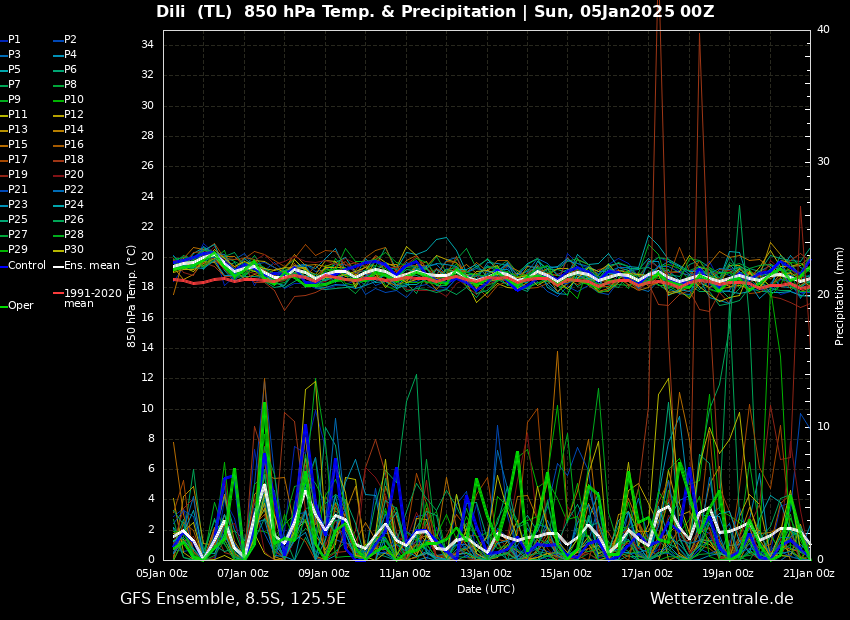Click the Control legend entry
Screen dimensions: 850x620
27,266
